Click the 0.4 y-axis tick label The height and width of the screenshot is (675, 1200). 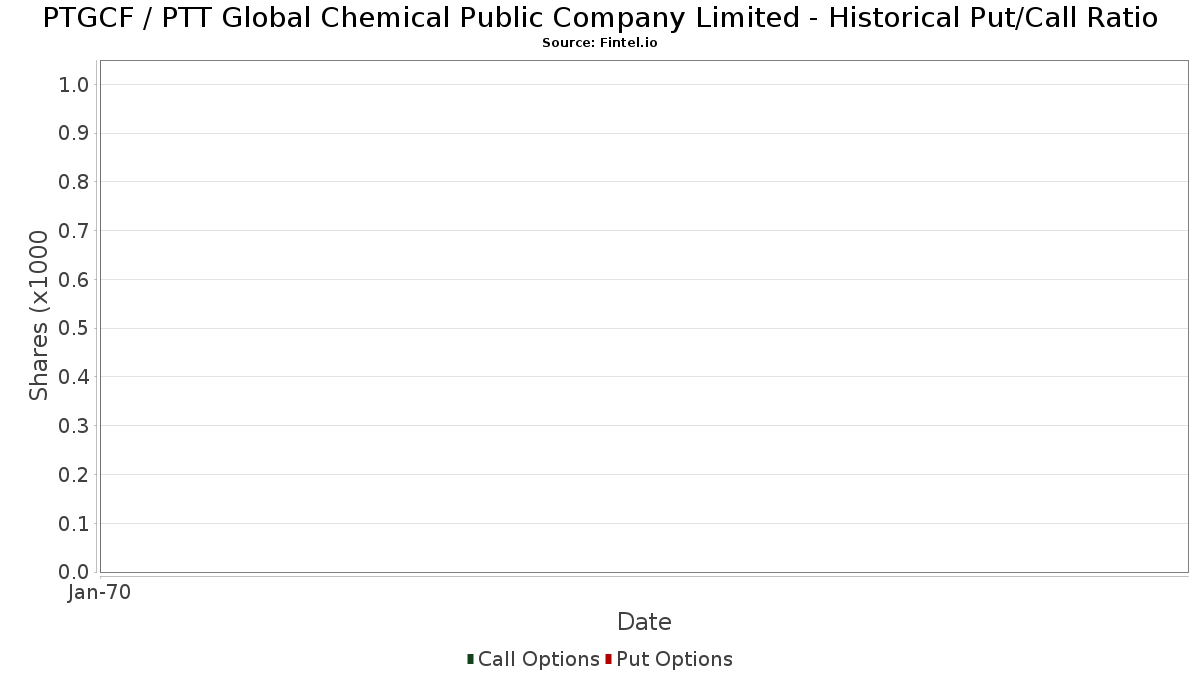pos(75,377)
